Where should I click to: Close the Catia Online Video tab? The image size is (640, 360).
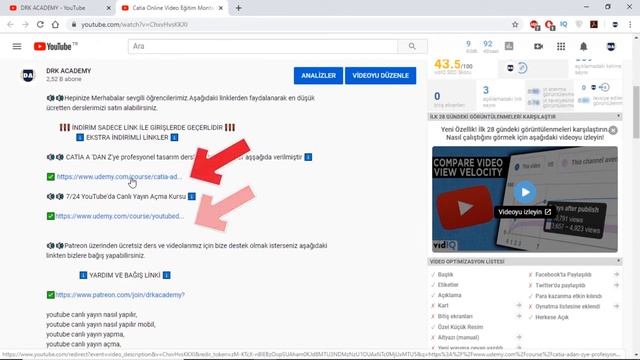(221, 8)
